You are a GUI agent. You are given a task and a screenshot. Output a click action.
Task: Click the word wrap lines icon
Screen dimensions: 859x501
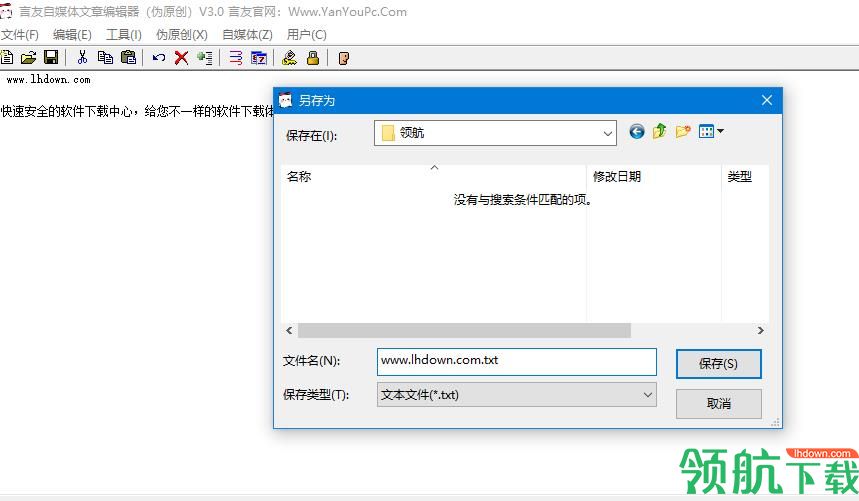[236, 57]
